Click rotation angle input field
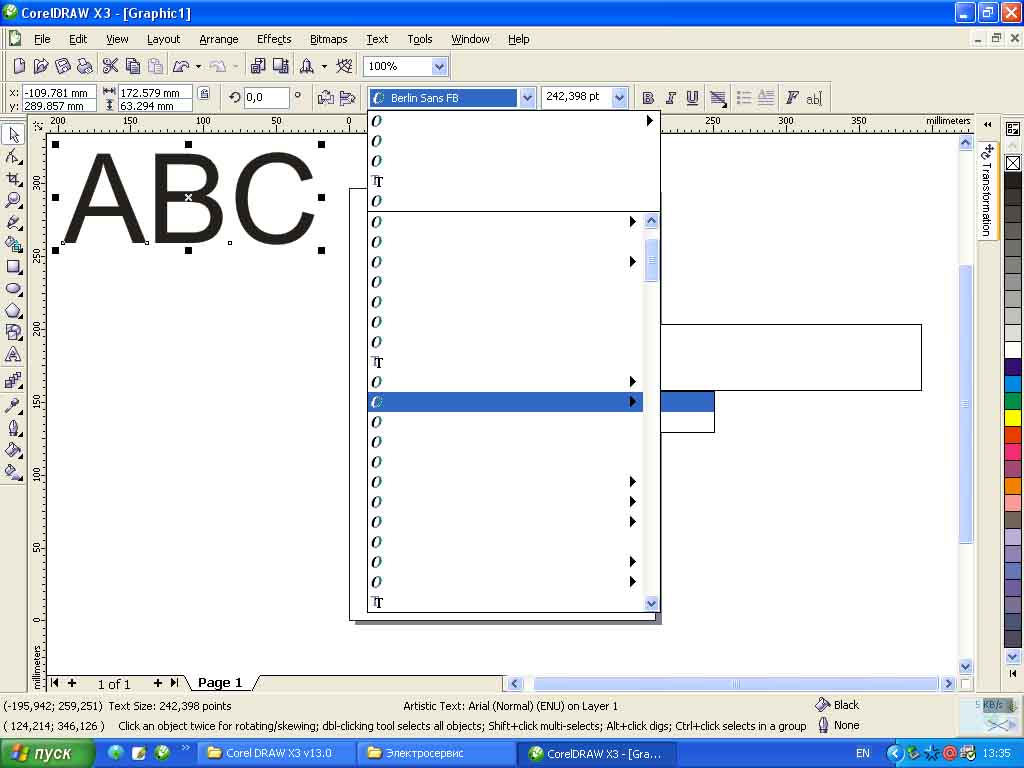Viewport: 1024px width, 768px height. [266, 98]
